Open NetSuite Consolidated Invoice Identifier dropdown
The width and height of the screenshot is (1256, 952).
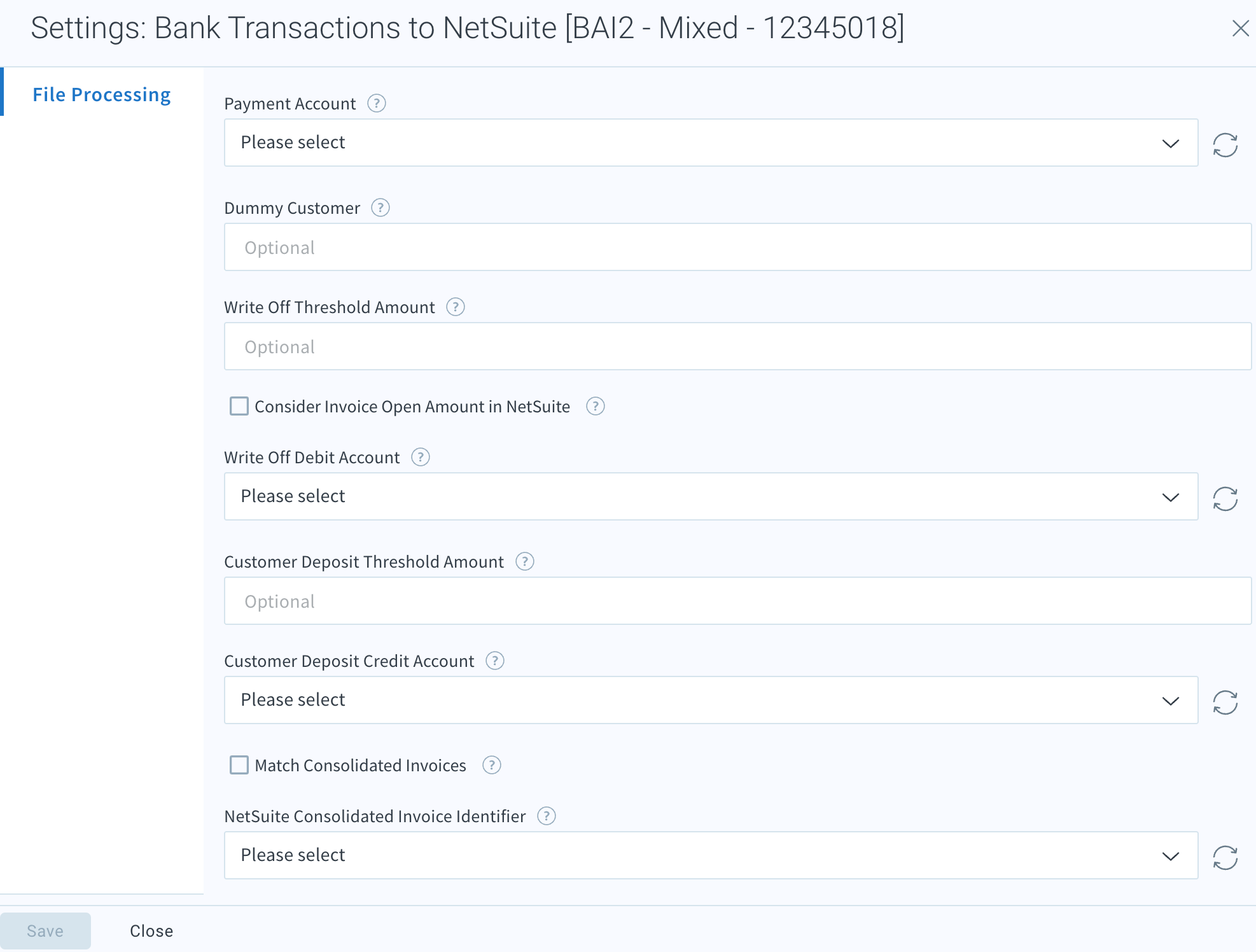coord(711,855)
